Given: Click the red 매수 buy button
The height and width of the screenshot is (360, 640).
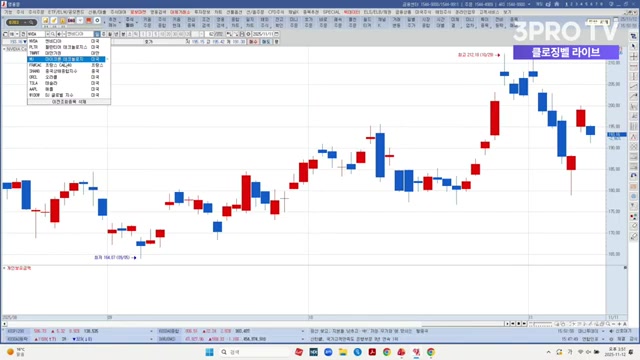Looking at the screenshot, I should (253, 42).
